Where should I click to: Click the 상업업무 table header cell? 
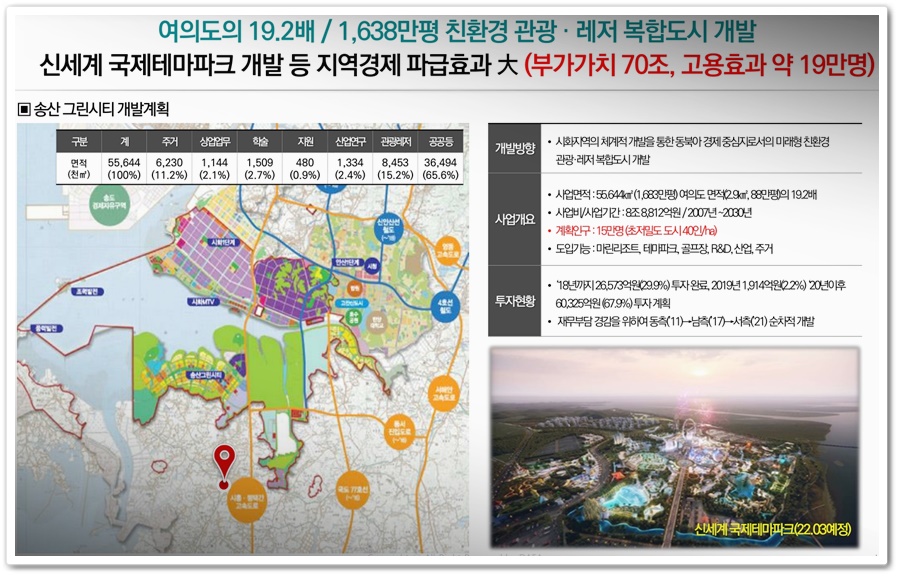tap(215, 141)
